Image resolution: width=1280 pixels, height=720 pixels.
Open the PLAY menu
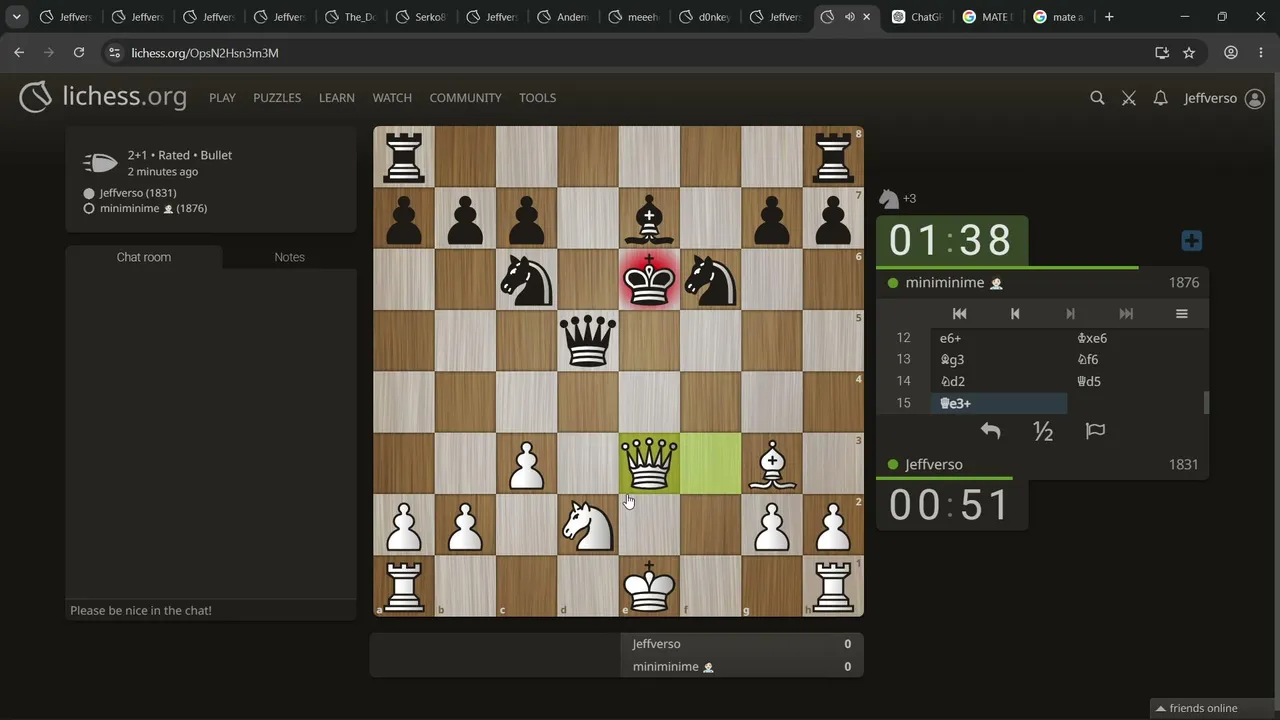[222, 98]
